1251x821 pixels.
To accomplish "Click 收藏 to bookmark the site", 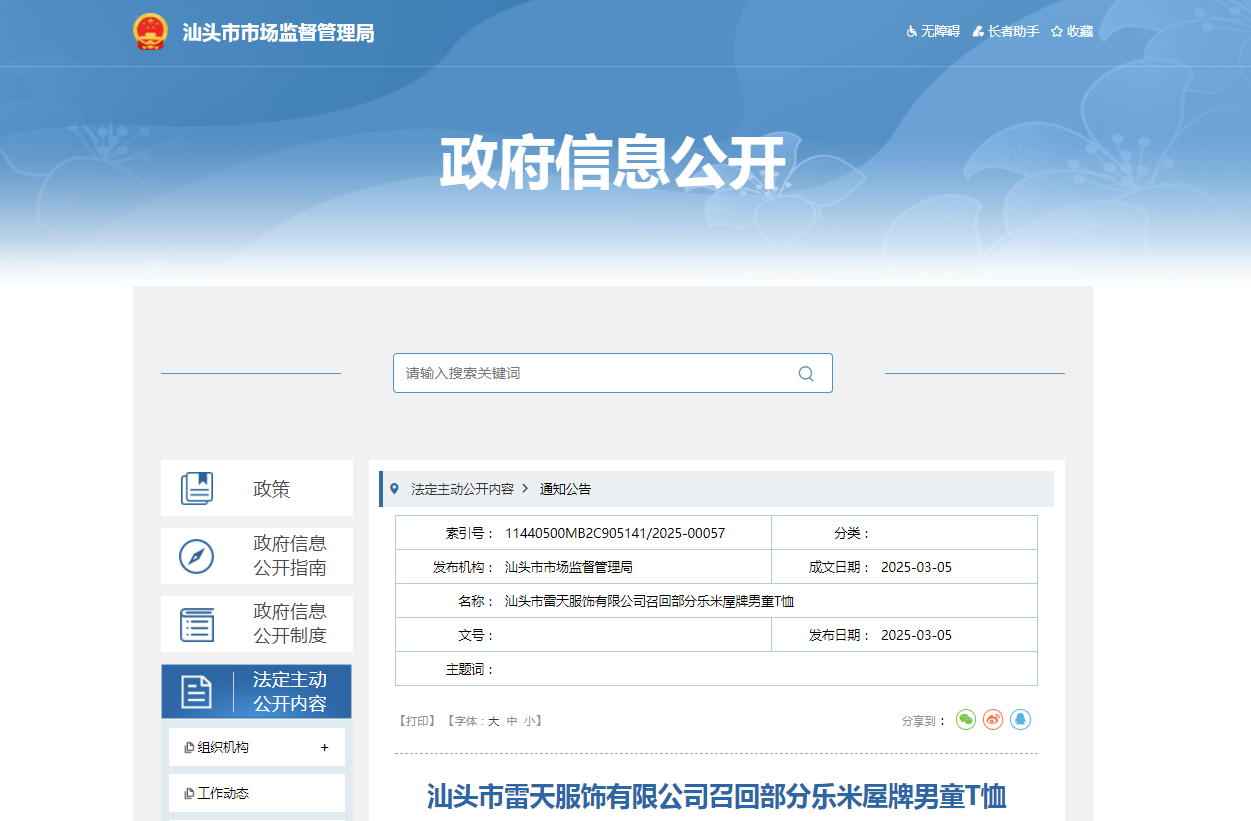I will click(x=1072, y=32).
